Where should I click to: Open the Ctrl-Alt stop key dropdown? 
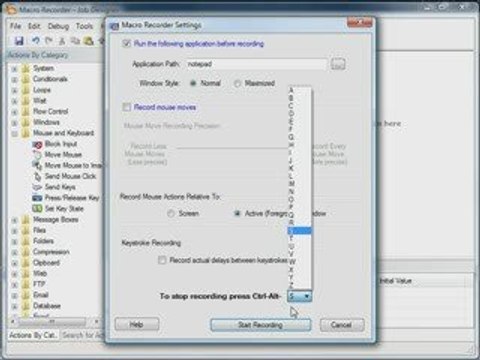(x=299, y=296)
